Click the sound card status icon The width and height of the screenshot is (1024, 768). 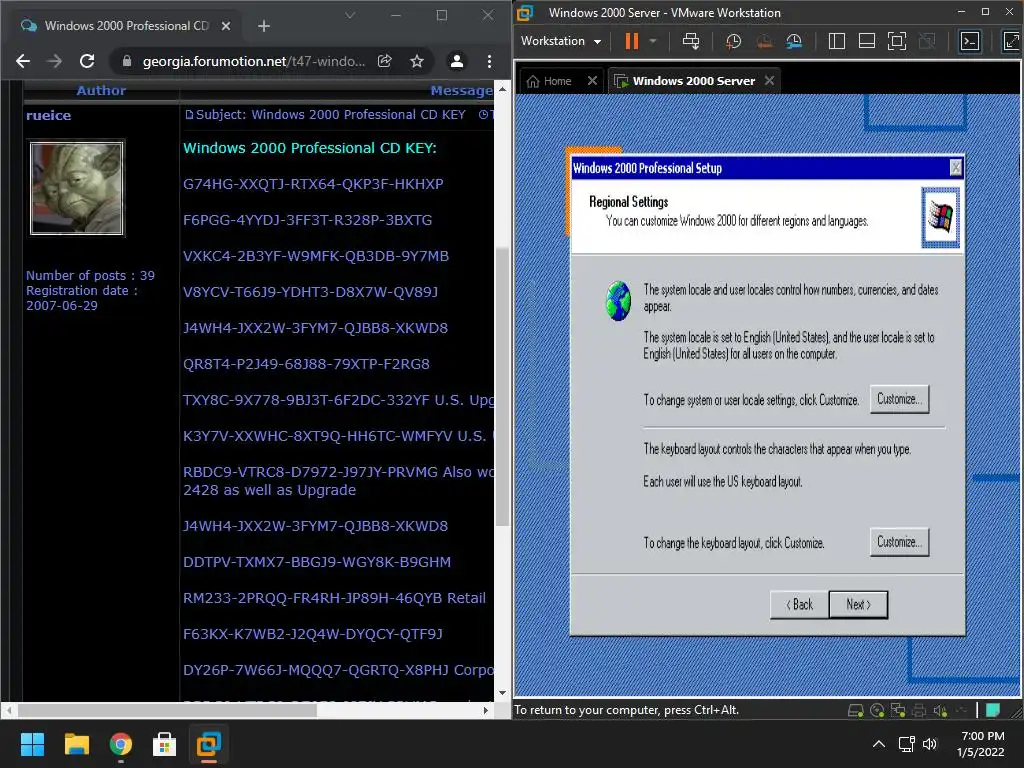coord(940,710)
